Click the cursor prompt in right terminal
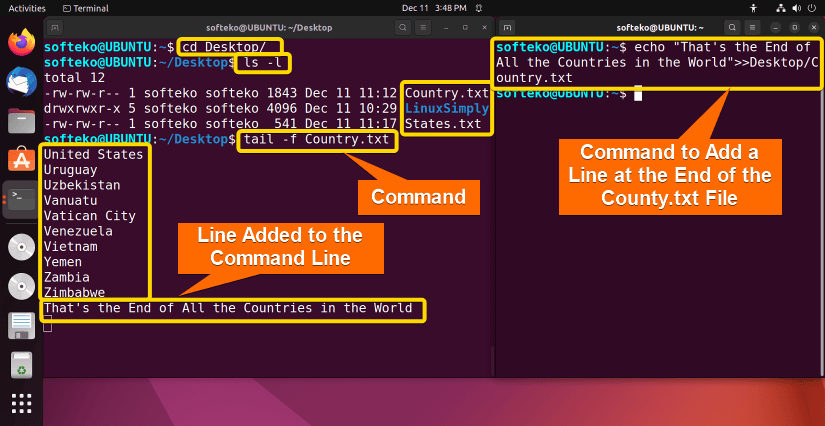This screenshot has height=426, width=825. 638,94
